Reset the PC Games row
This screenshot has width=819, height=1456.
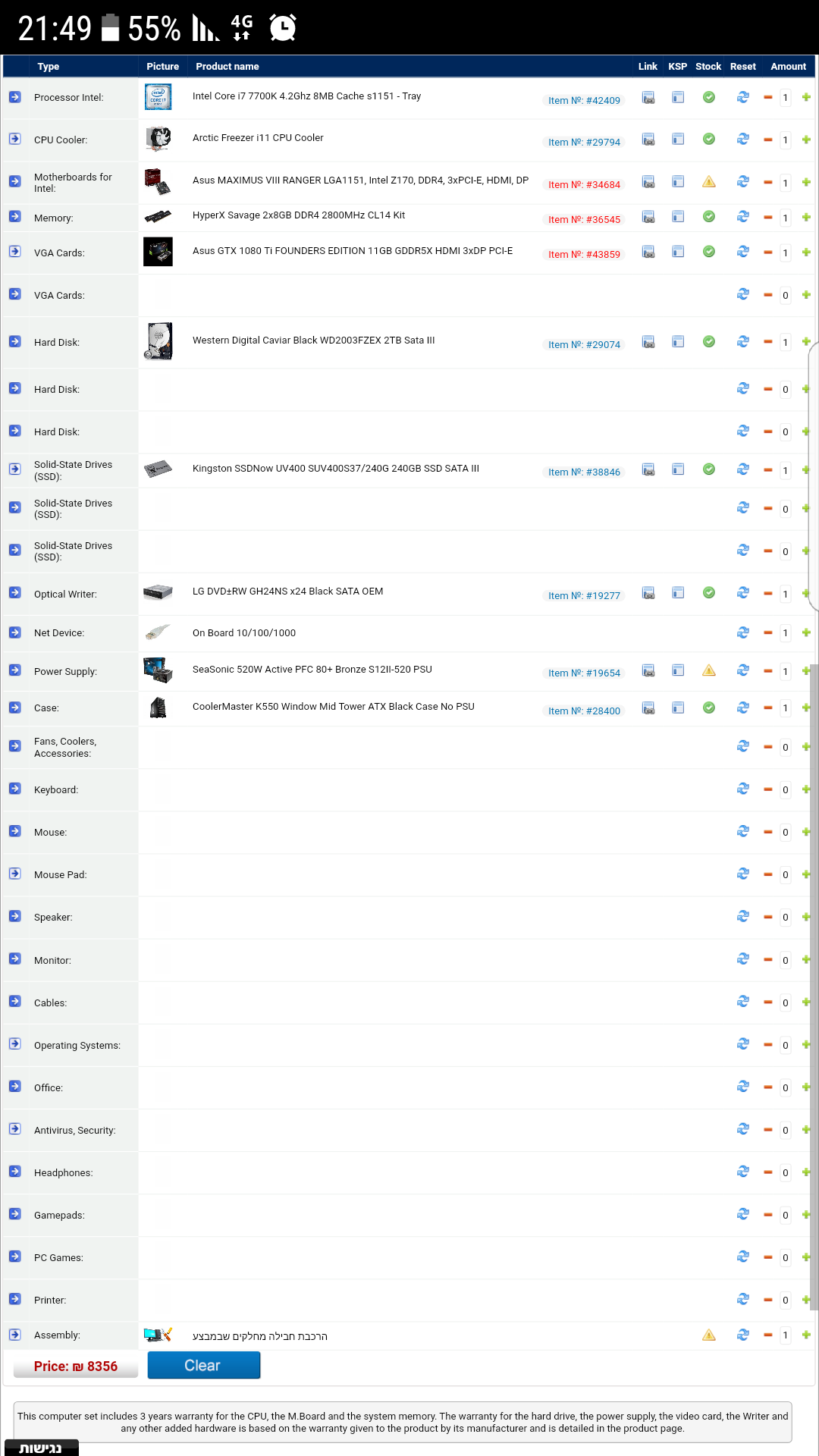pyautogui.click(x=743, y=1256)
